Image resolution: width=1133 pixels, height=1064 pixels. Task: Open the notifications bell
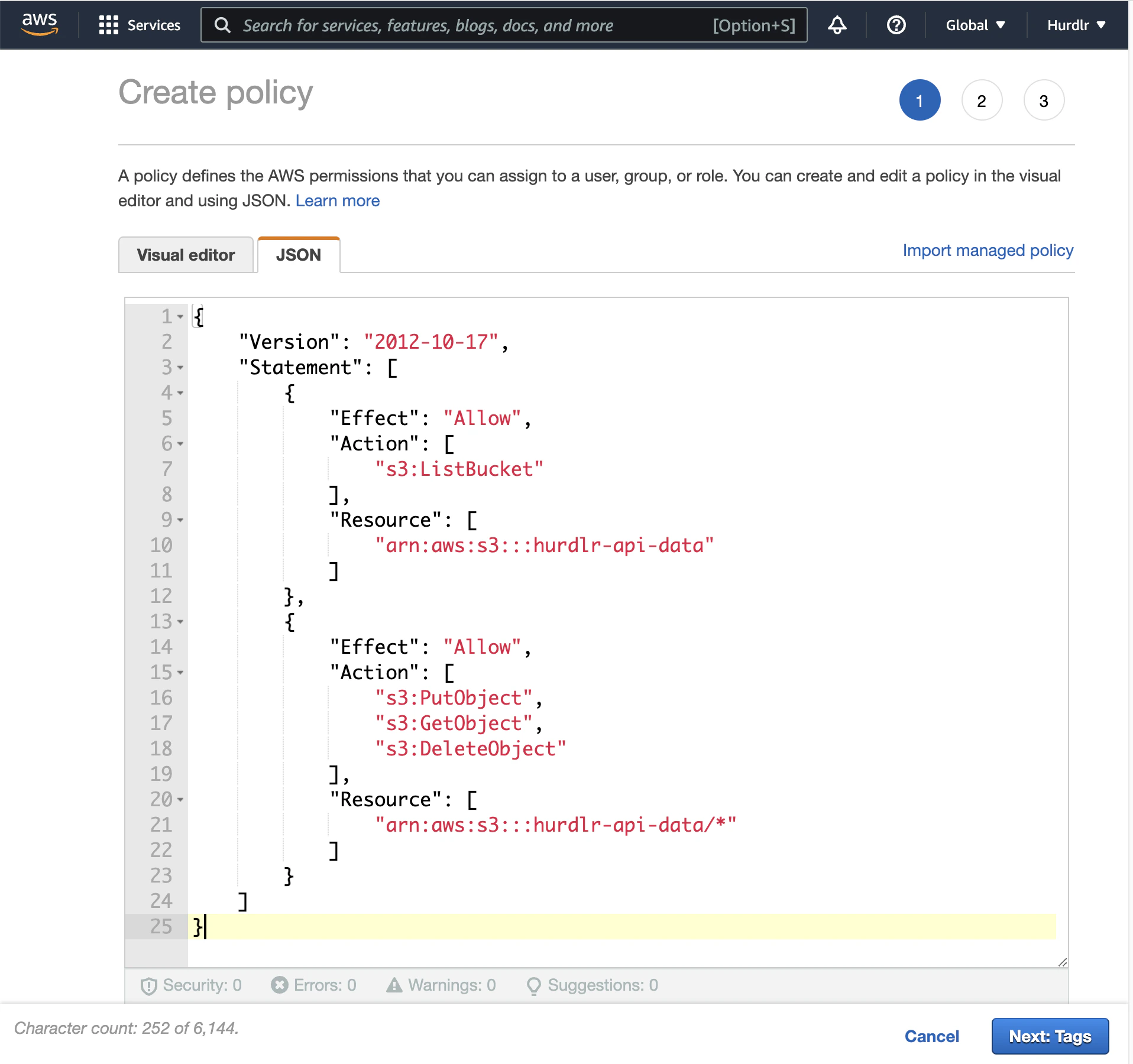(x=837, y=25)
